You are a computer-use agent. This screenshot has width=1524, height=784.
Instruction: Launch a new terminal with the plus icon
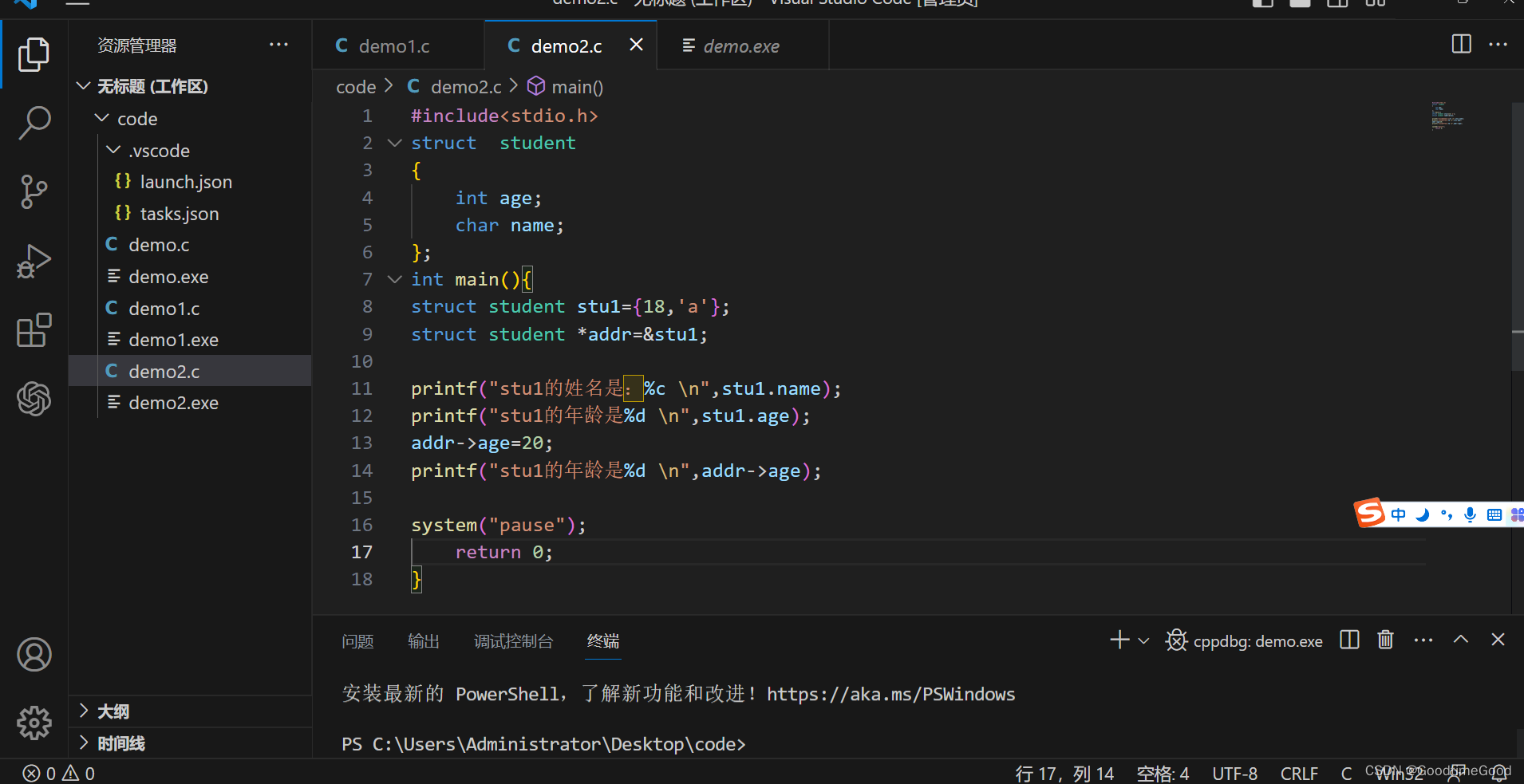pyautogui.click(x=1119, y=640)
